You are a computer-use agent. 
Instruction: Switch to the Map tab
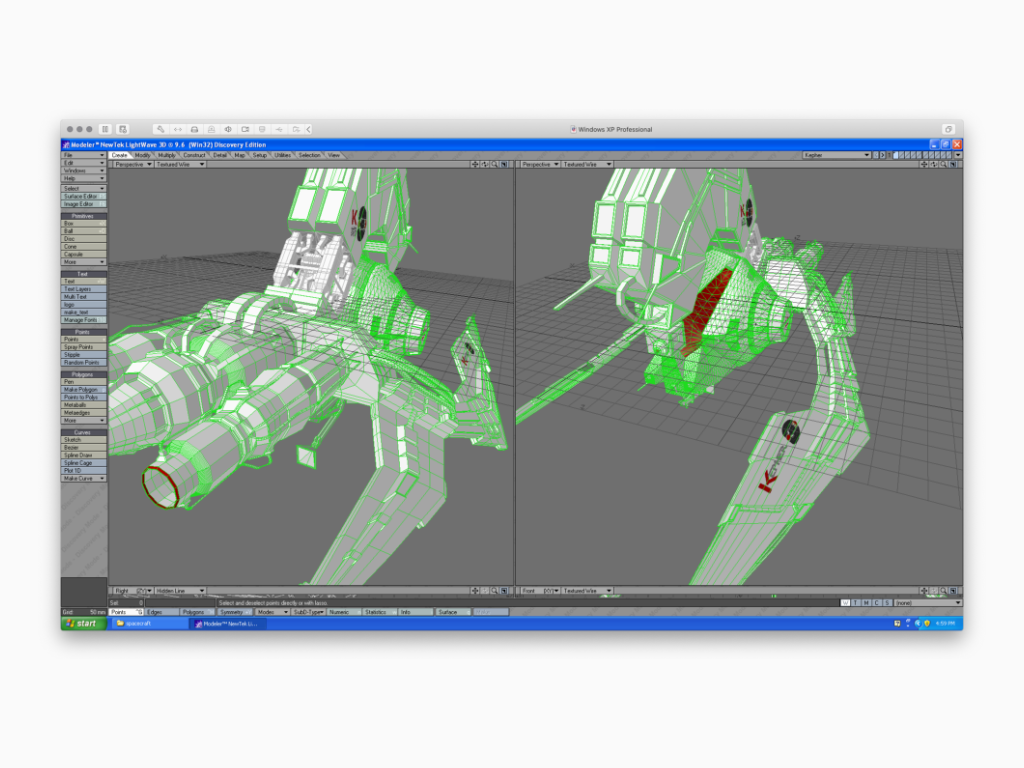coord(240,155)
